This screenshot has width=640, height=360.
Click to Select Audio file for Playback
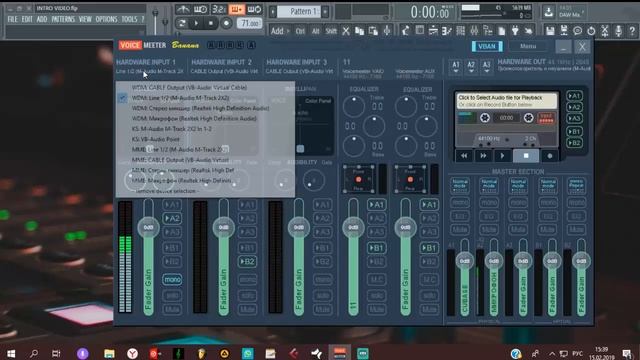point(506,101)
